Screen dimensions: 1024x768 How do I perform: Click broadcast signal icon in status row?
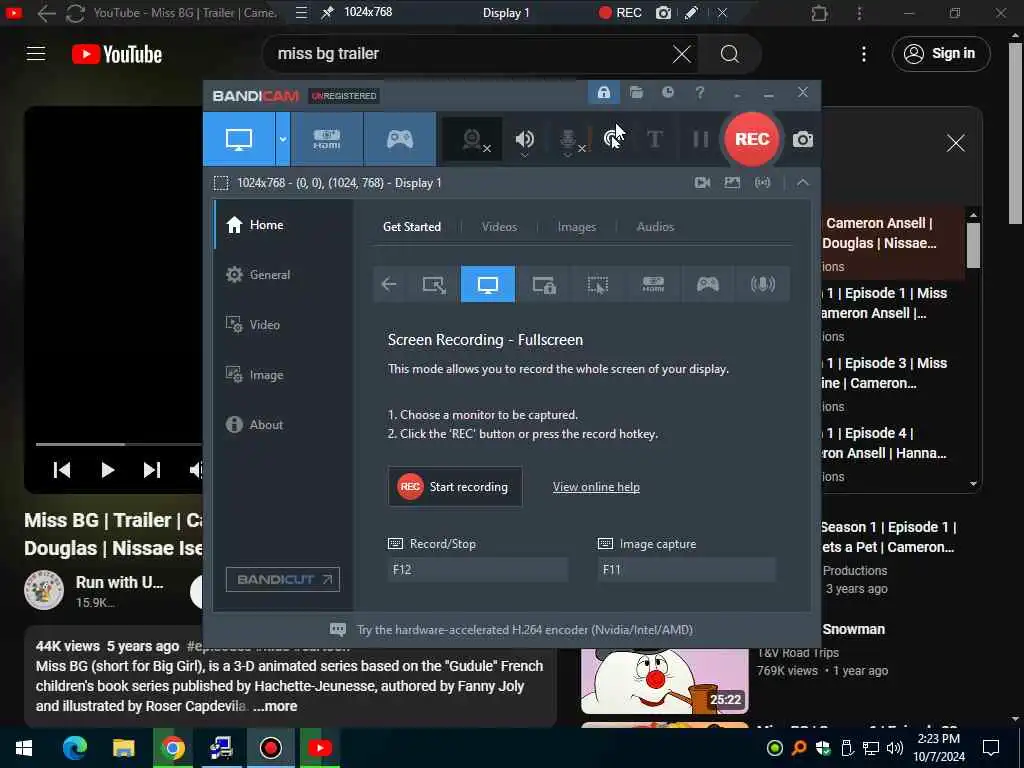coord(762,183)
